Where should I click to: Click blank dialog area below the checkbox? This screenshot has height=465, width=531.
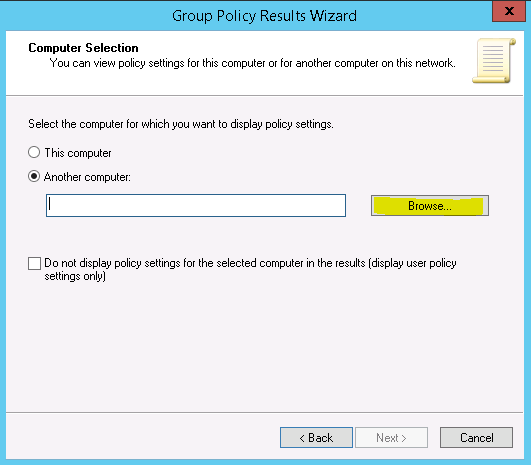(x=264, y=345)
